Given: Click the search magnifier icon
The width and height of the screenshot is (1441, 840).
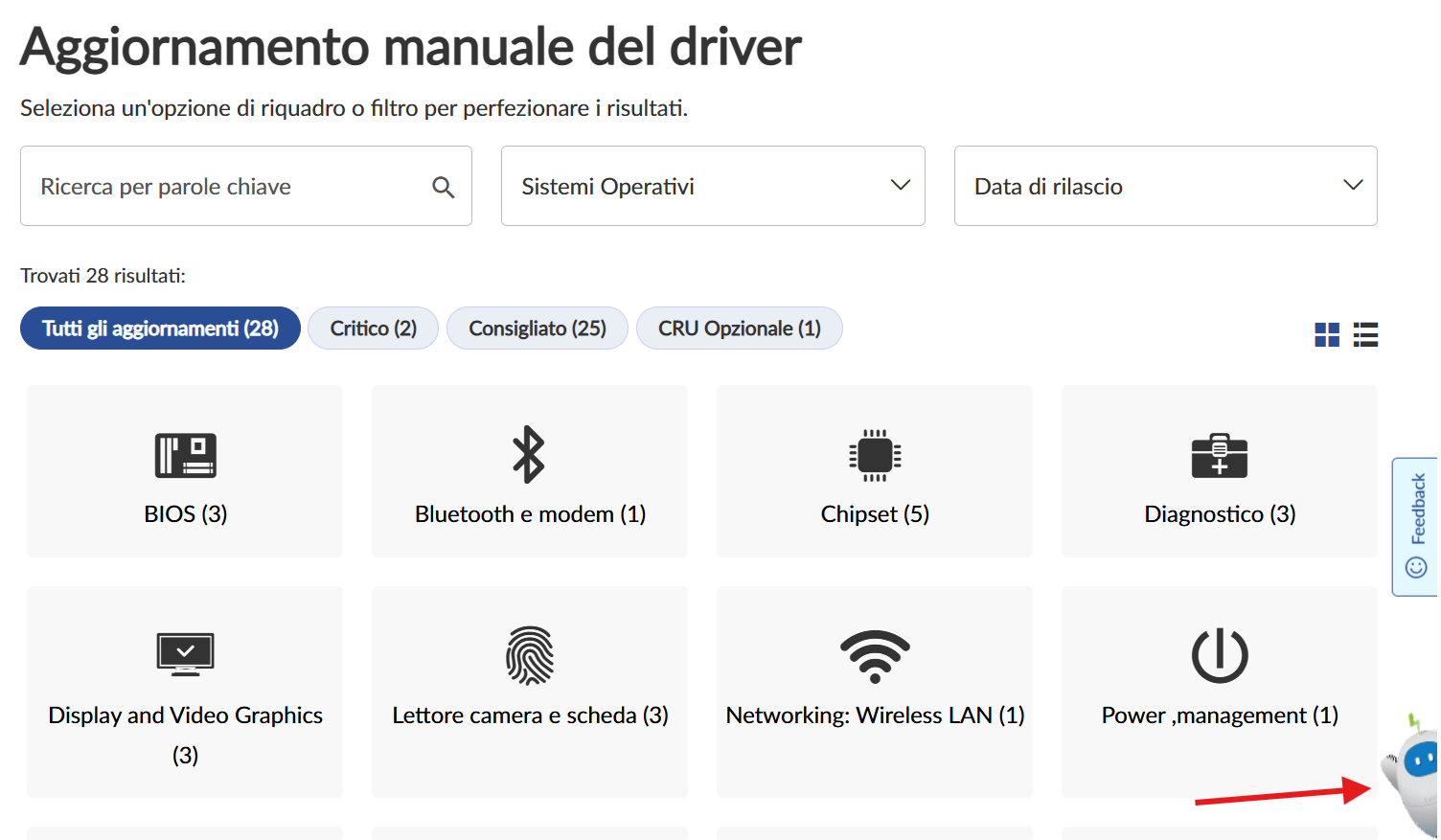Looking at the screenshot, I should 443,187.
